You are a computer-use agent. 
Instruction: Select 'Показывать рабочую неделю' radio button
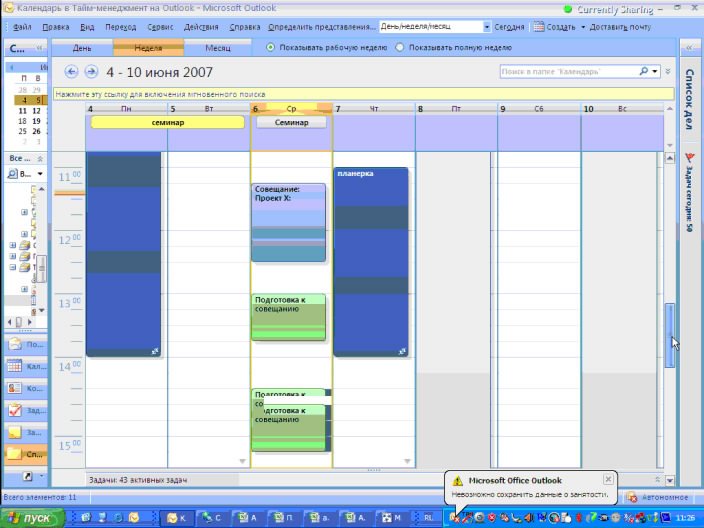coord(271,47)
